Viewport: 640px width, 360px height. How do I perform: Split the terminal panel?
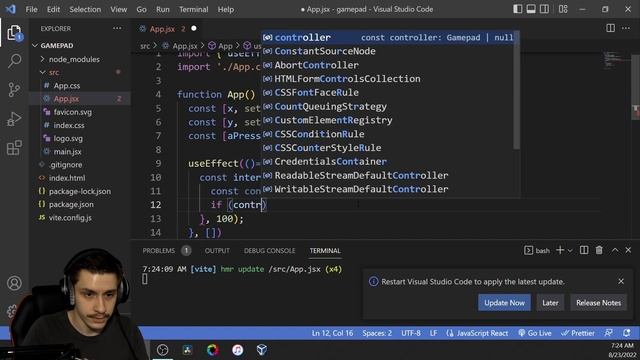coord(584,250)
